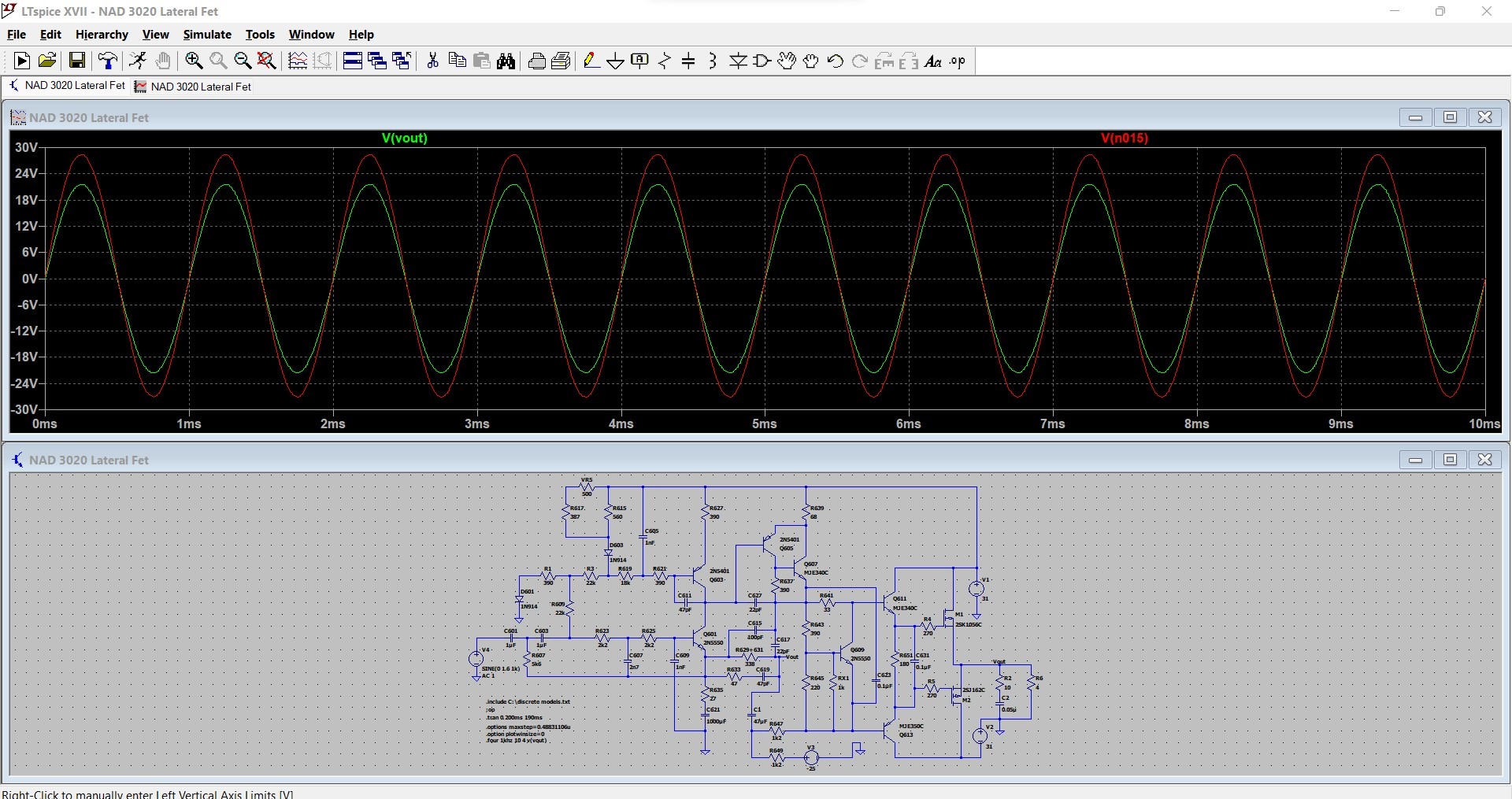1512x799 pixels.
Task: Cascade the windows
Action: pyautogui.click(x=377, y=61)
